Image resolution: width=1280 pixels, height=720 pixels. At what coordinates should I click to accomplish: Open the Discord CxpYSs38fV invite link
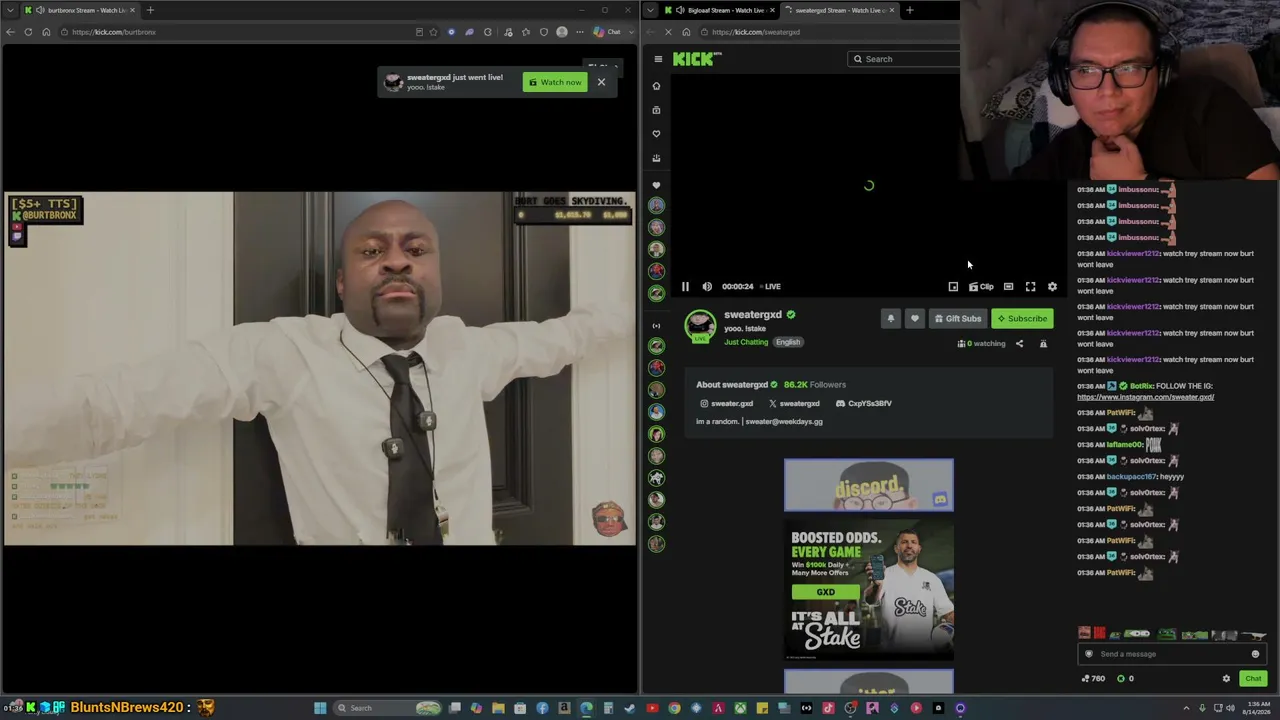coord(864,403)
